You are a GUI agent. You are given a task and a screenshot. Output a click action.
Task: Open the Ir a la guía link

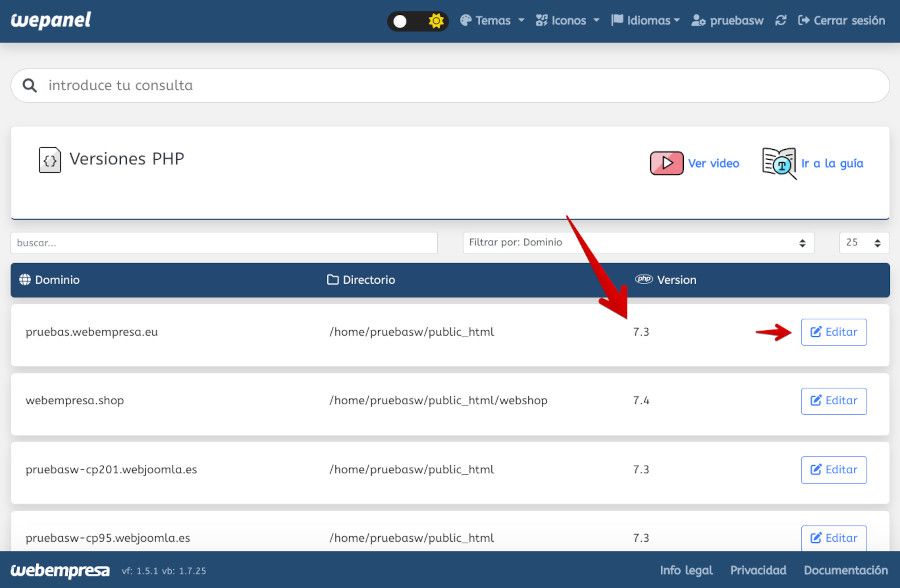(x=832, y=163)
